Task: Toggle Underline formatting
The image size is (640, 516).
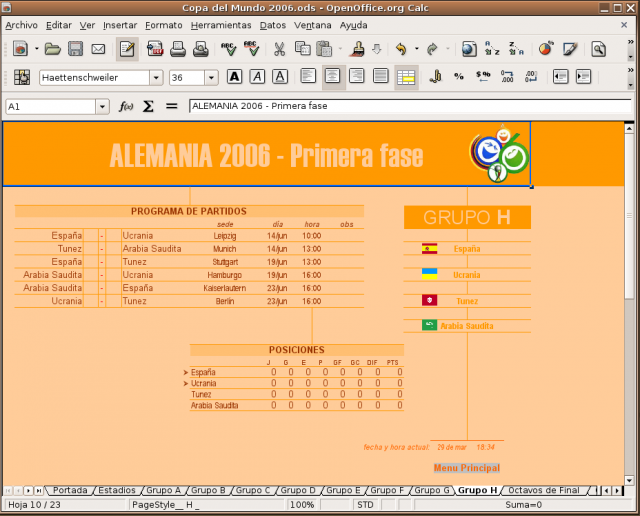Action: [280, 77]
